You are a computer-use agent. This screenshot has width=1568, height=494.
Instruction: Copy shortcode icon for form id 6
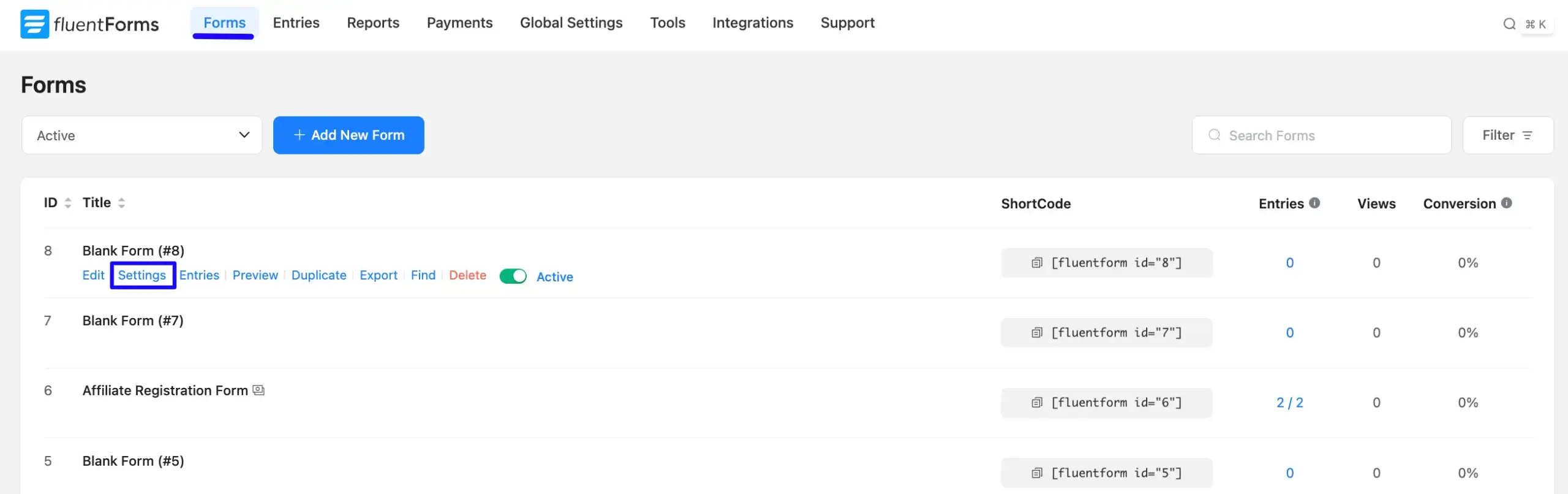coord(1036,403)
